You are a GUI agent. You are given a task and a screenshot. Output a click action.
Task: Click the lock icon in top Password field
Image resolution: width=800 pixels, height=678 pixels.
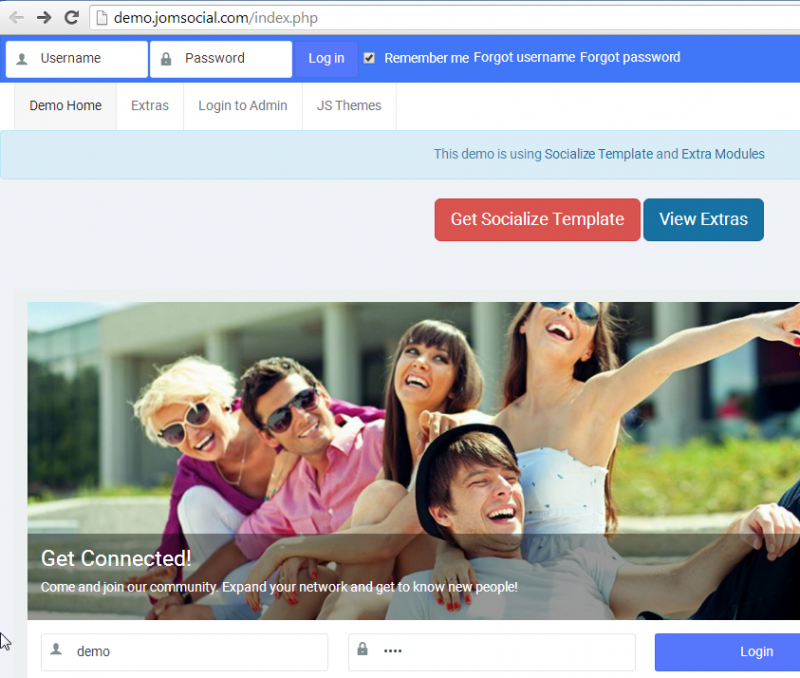(166, 59)
